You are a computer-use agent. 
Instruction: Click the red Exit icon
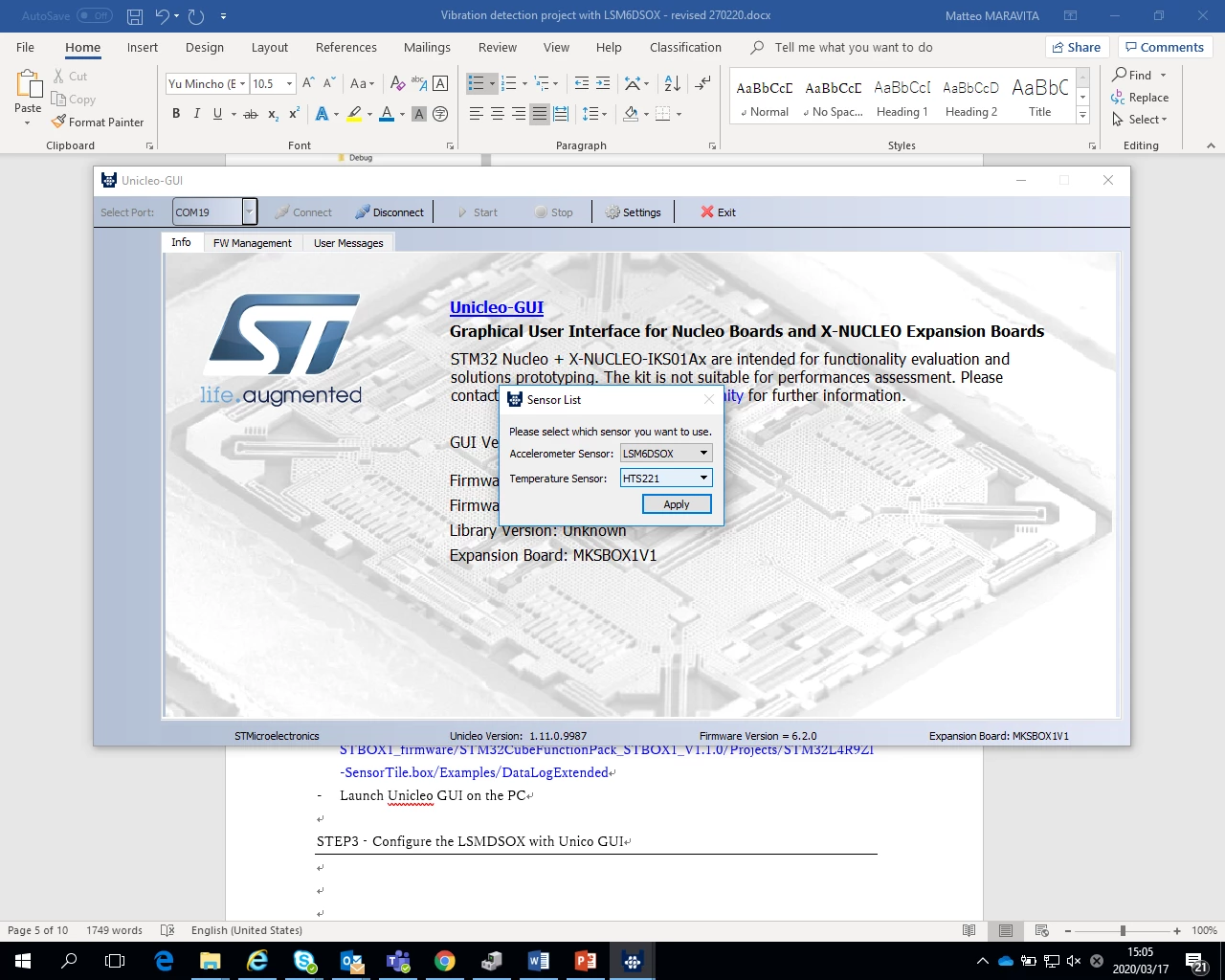tap(707, 212)
